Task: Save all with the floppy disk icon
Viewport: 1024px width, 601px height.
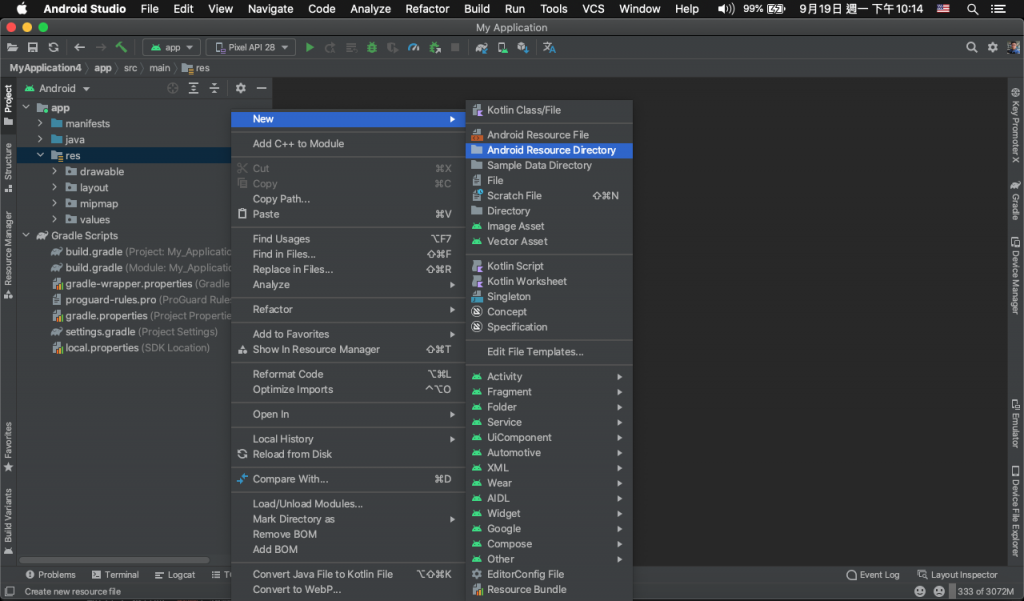Action: pos(33,48)
